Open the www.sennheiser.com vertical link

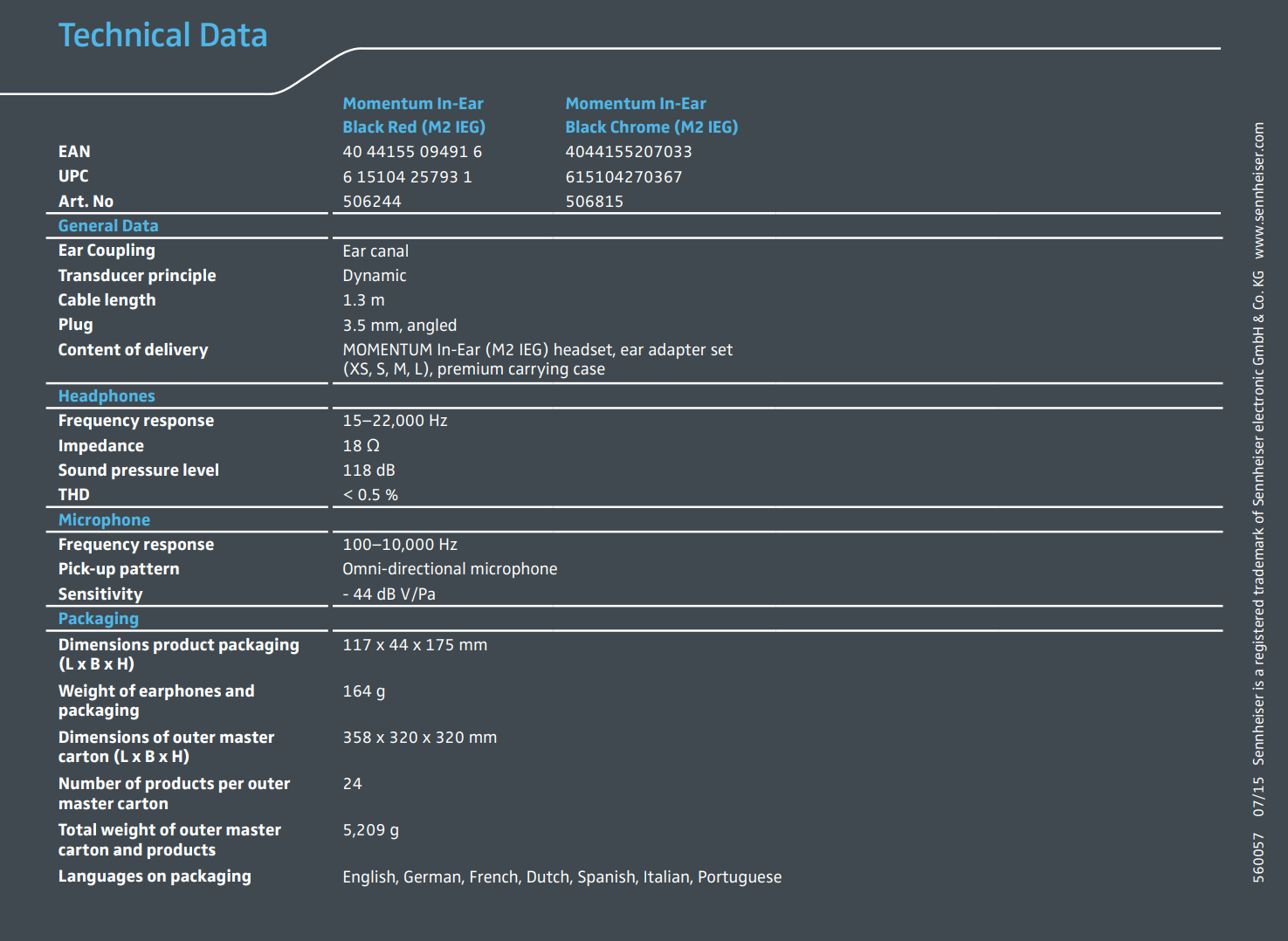[x=1258, y=190]
